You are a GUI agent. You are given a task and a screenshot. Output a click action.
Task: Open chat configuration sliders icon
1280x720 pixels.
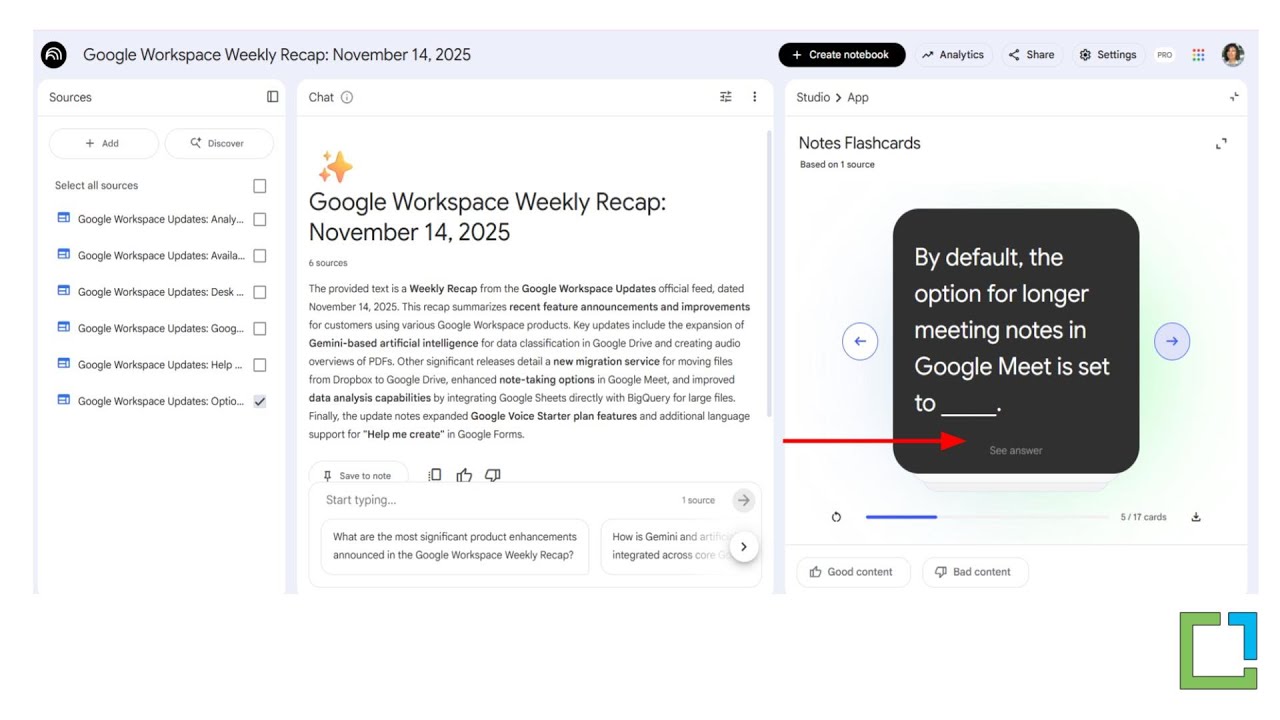pos(726,97)
